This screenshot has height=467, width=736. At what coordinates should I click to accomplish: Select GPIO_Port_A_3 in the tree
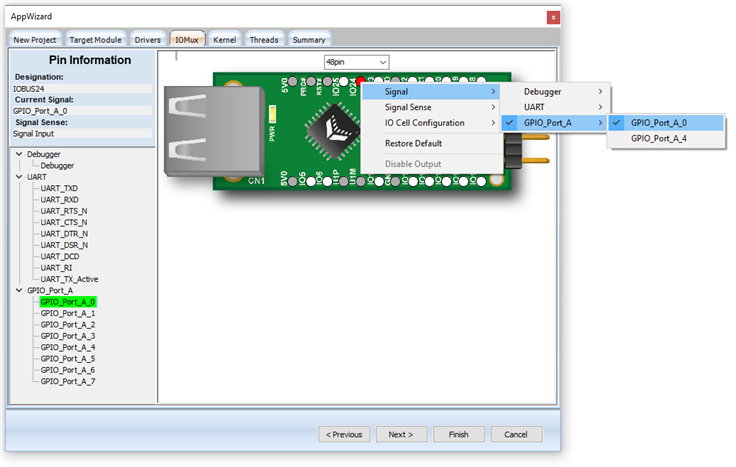click(68, 336)
